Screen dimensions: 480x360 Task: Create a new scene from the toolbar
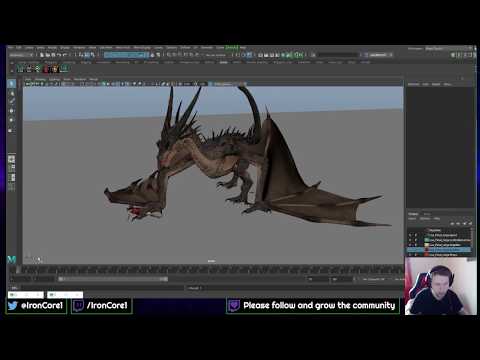click(42, 55)
